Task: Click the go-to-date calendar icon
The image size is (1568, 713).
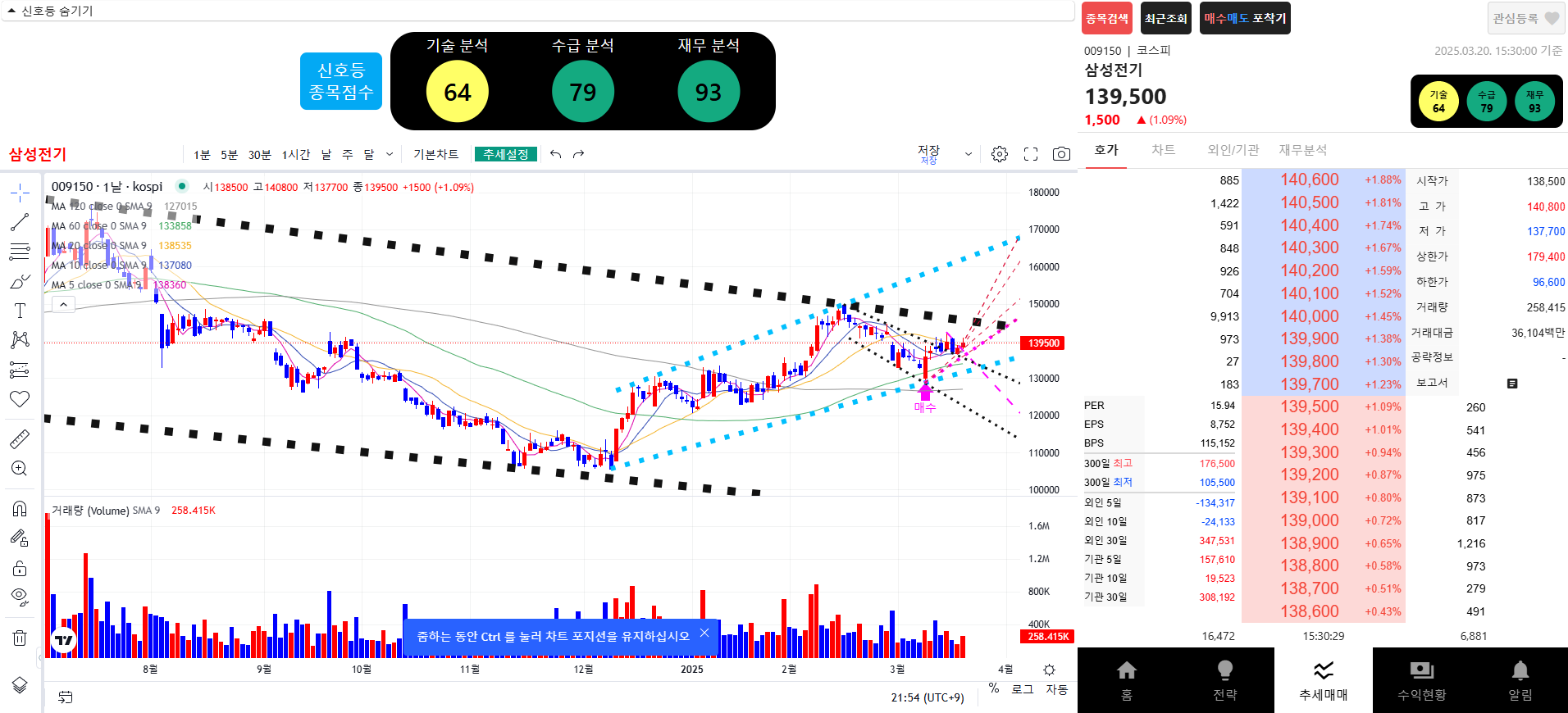Action: (66, 697)
